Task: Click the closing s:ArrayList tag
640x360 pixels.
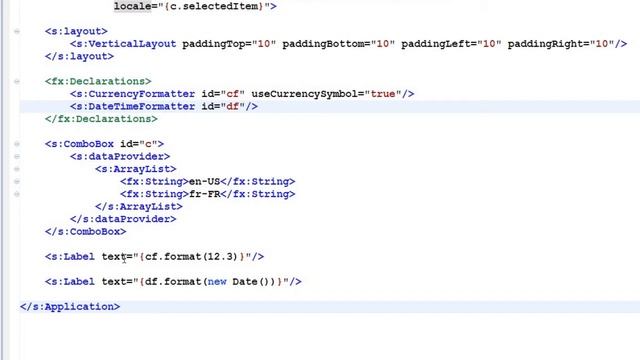Action: point(139,207)
